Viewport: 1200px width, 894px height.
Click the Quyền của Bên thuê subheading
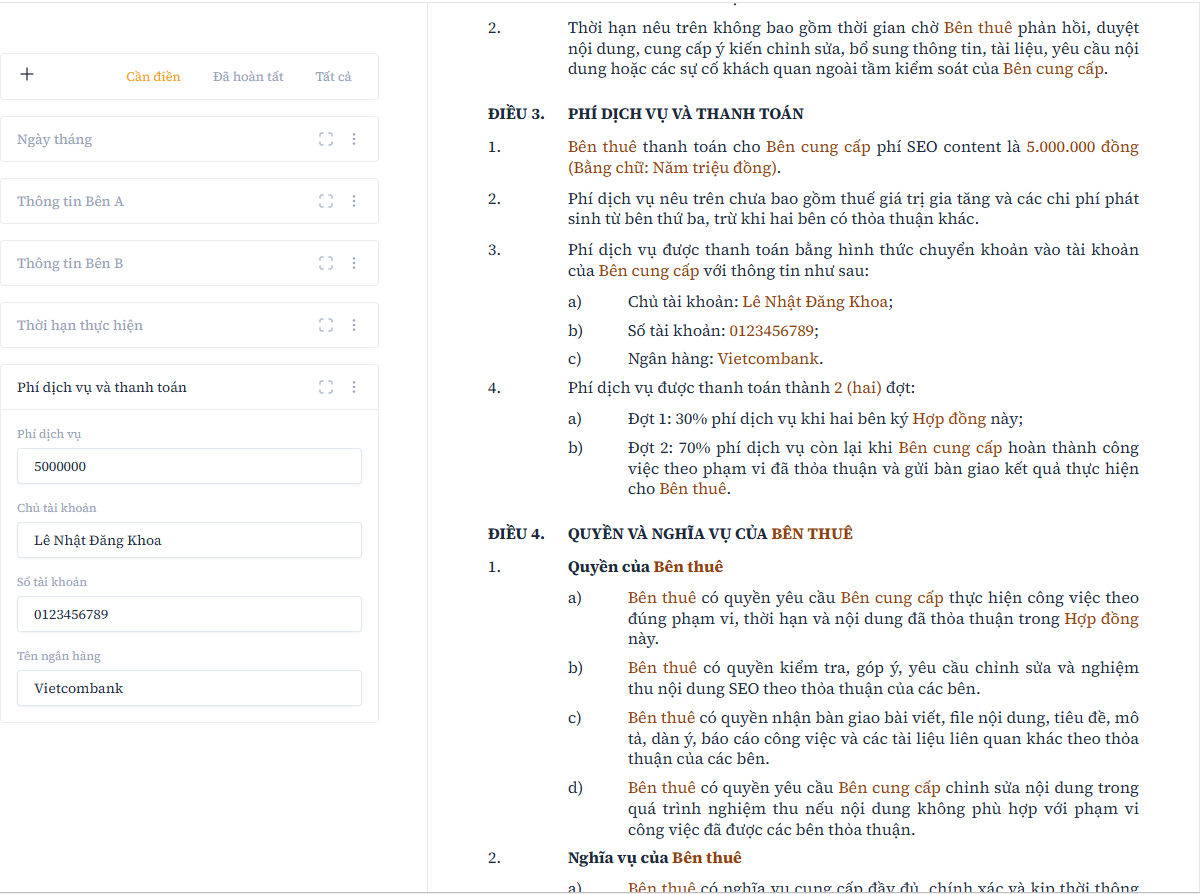click(x=645, y=567)
